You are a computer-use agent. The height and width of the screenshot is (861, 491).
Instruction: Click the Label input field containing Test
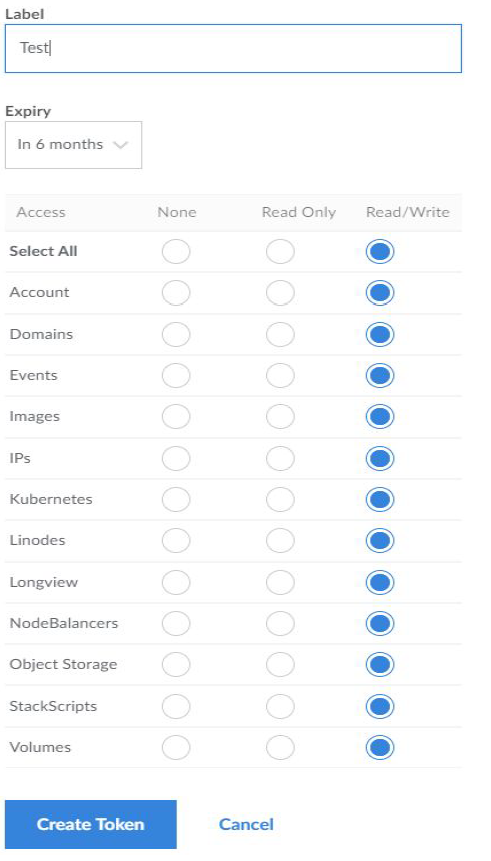point(233,48)
